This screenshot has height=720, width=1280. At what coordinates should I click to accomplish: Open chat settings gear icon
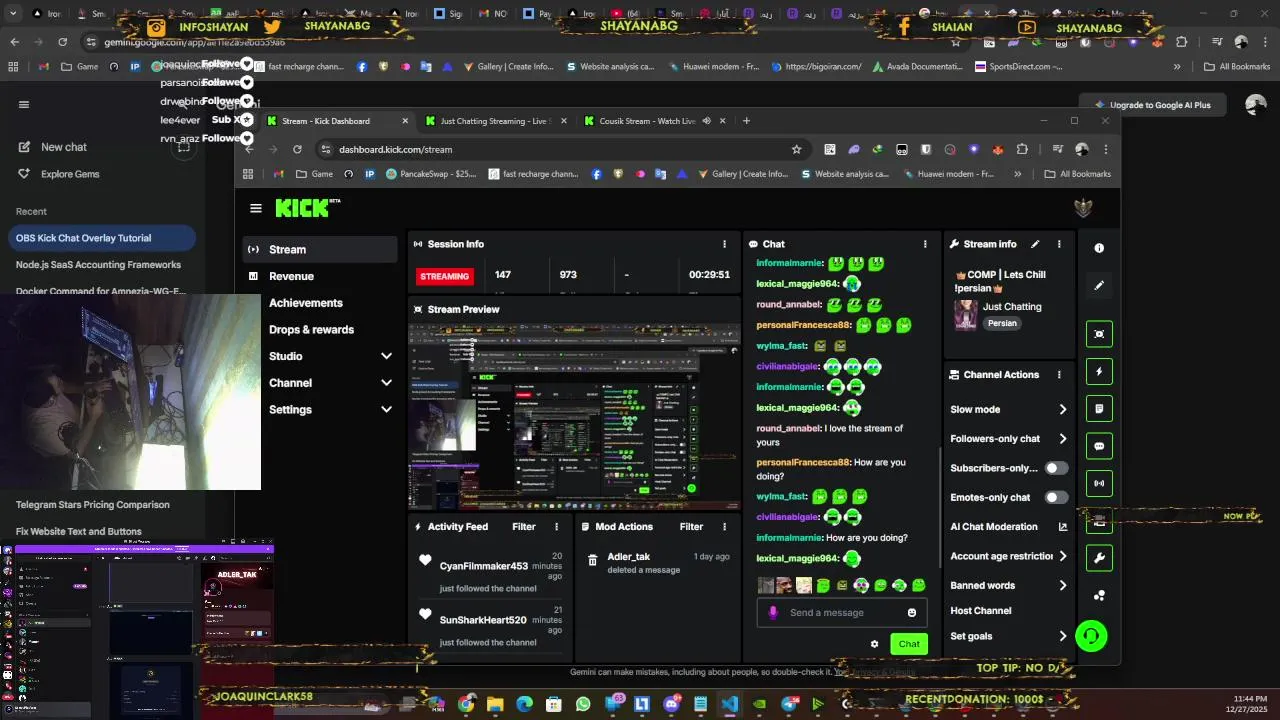[874, 644]
